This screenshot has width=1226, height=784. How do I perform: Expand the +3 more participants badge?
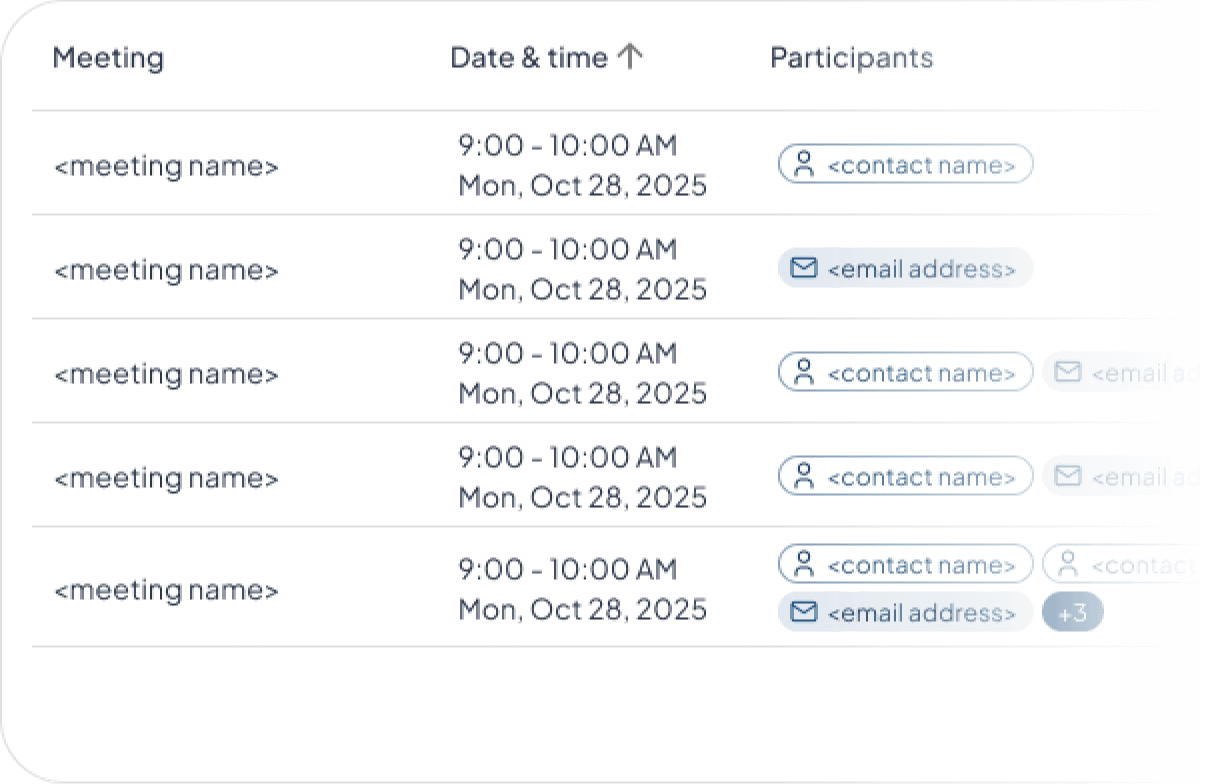1072,612
